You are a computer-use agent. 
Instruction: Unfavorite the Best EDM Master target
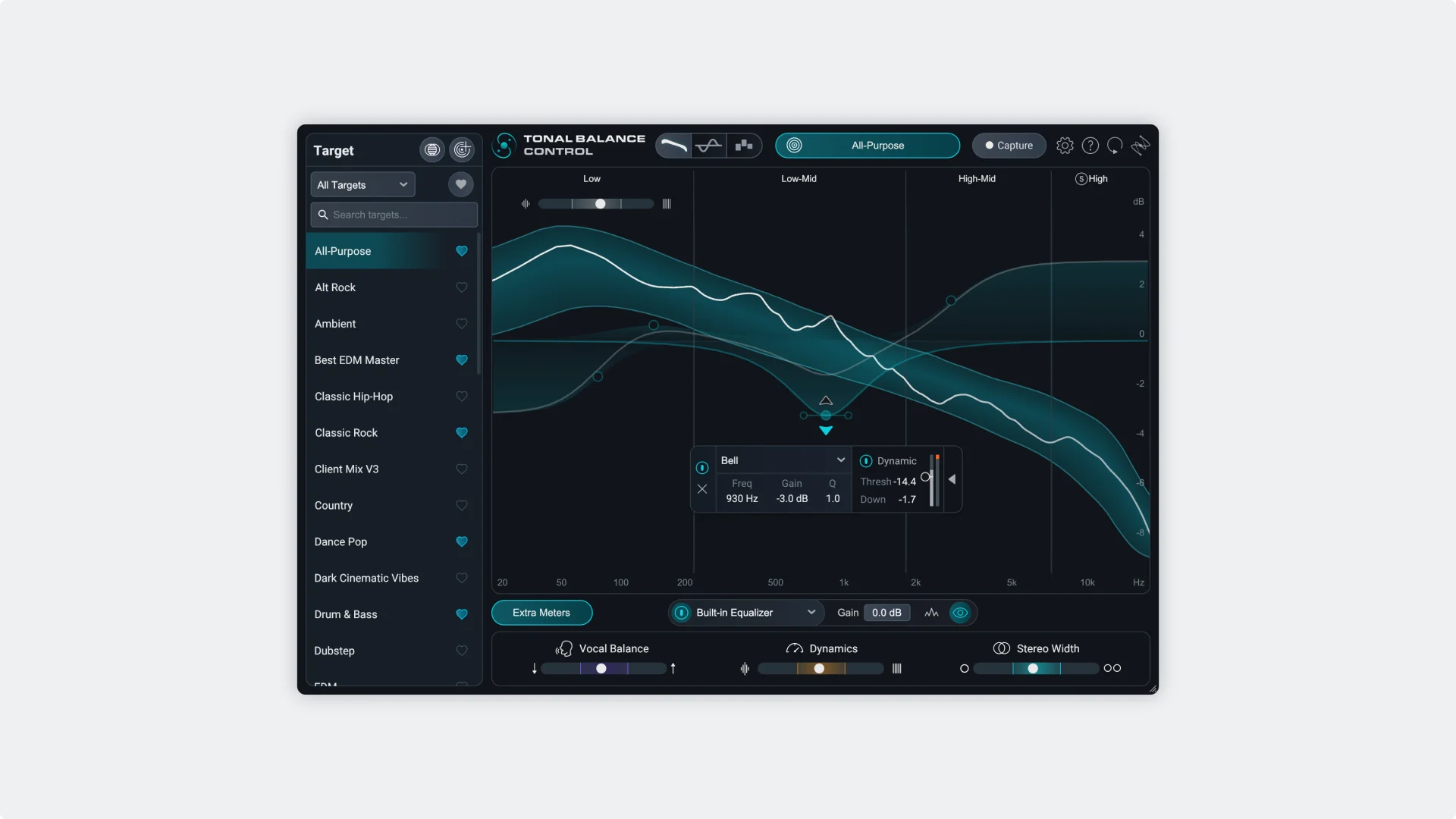(462, 360)
